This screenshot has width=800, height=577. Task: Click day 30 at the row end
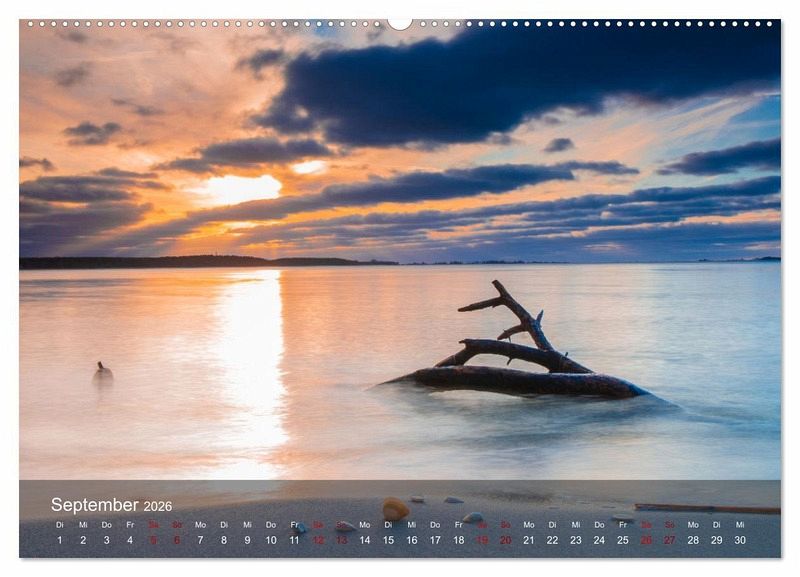tap(740, 540)
